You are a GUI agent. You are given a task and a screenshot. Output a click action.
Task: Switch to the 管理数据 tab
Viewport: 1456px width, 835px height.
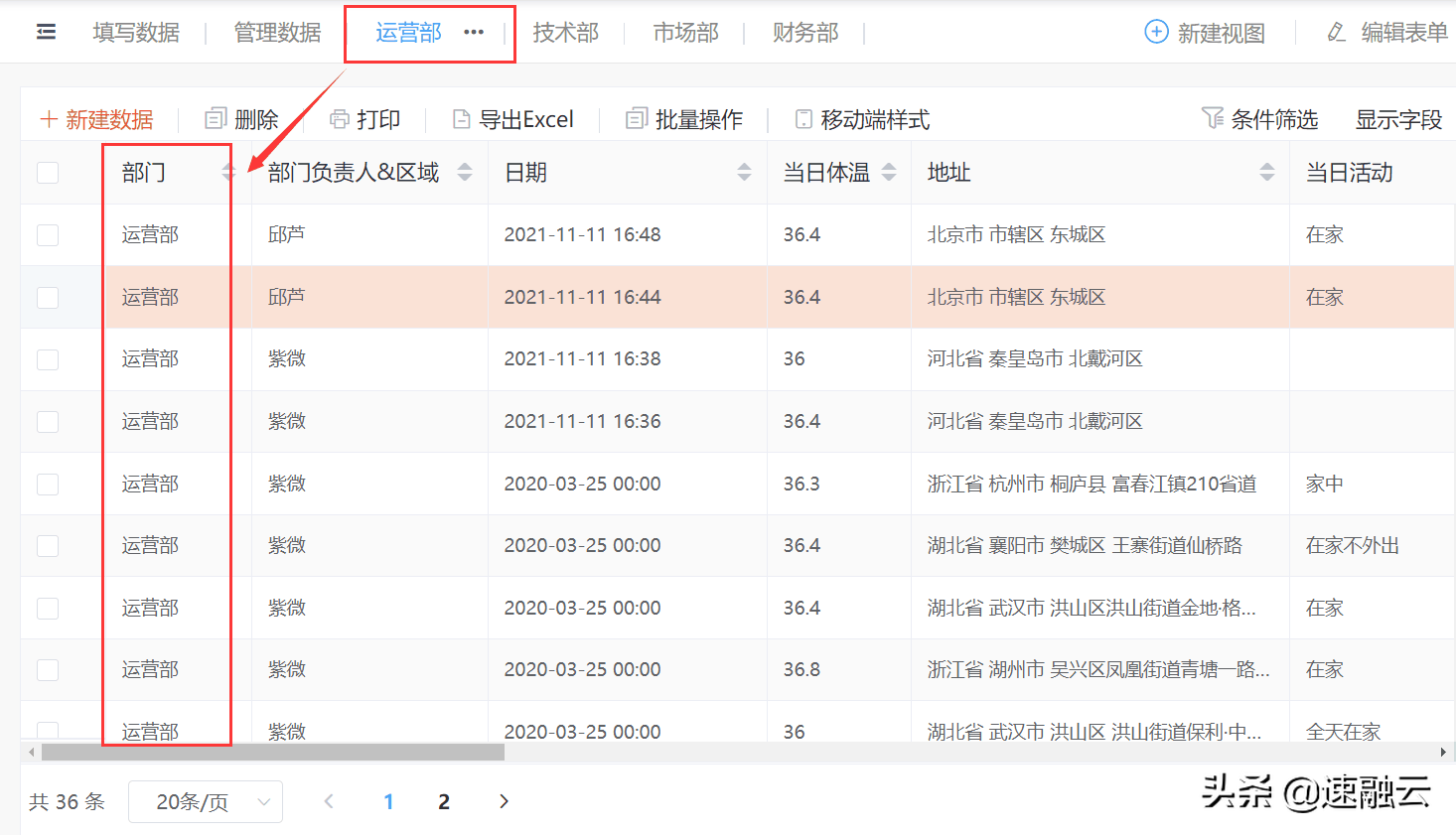pyautogui.click(x=277, y=33)
